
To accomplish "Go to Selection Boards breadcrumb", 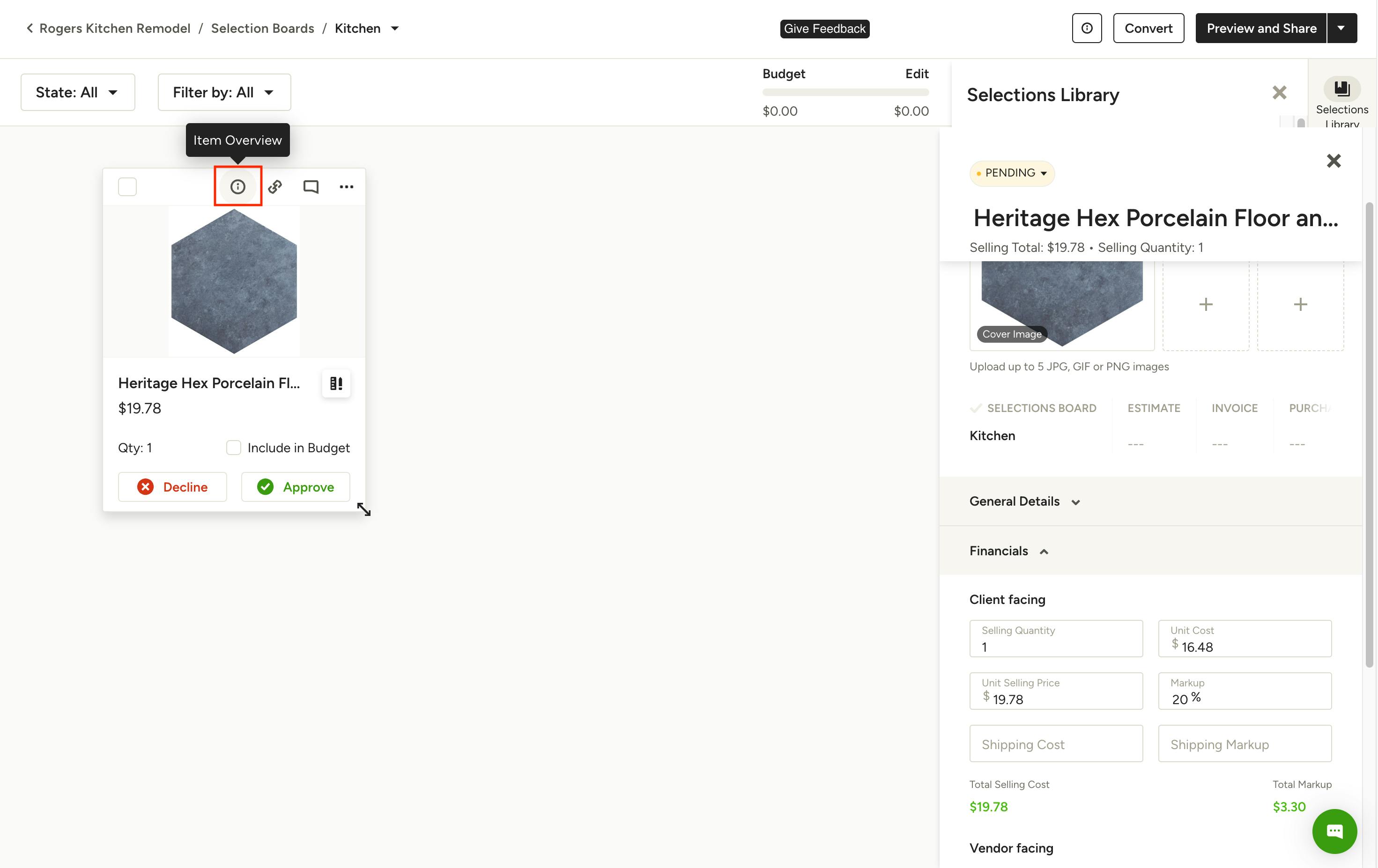I will coord(262,28).
